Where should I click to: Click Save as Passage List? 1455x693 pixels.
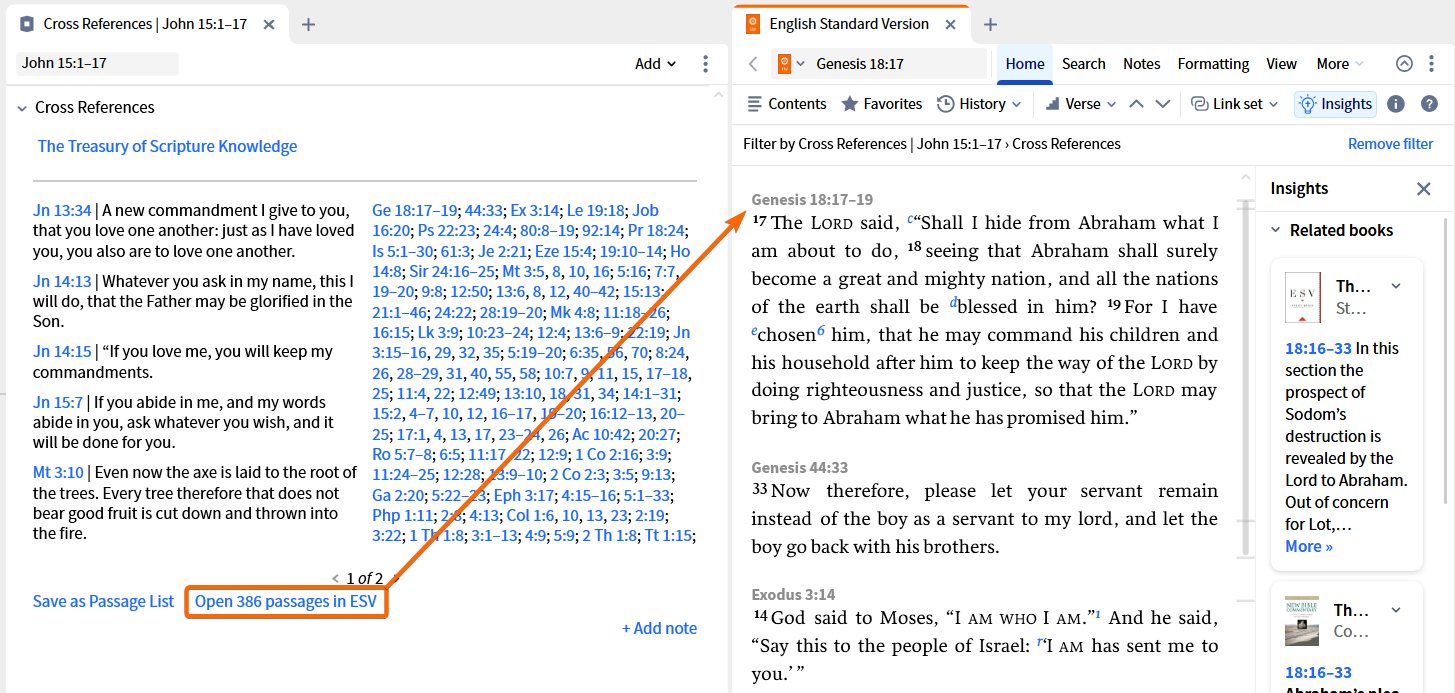(x=103, y=601)
